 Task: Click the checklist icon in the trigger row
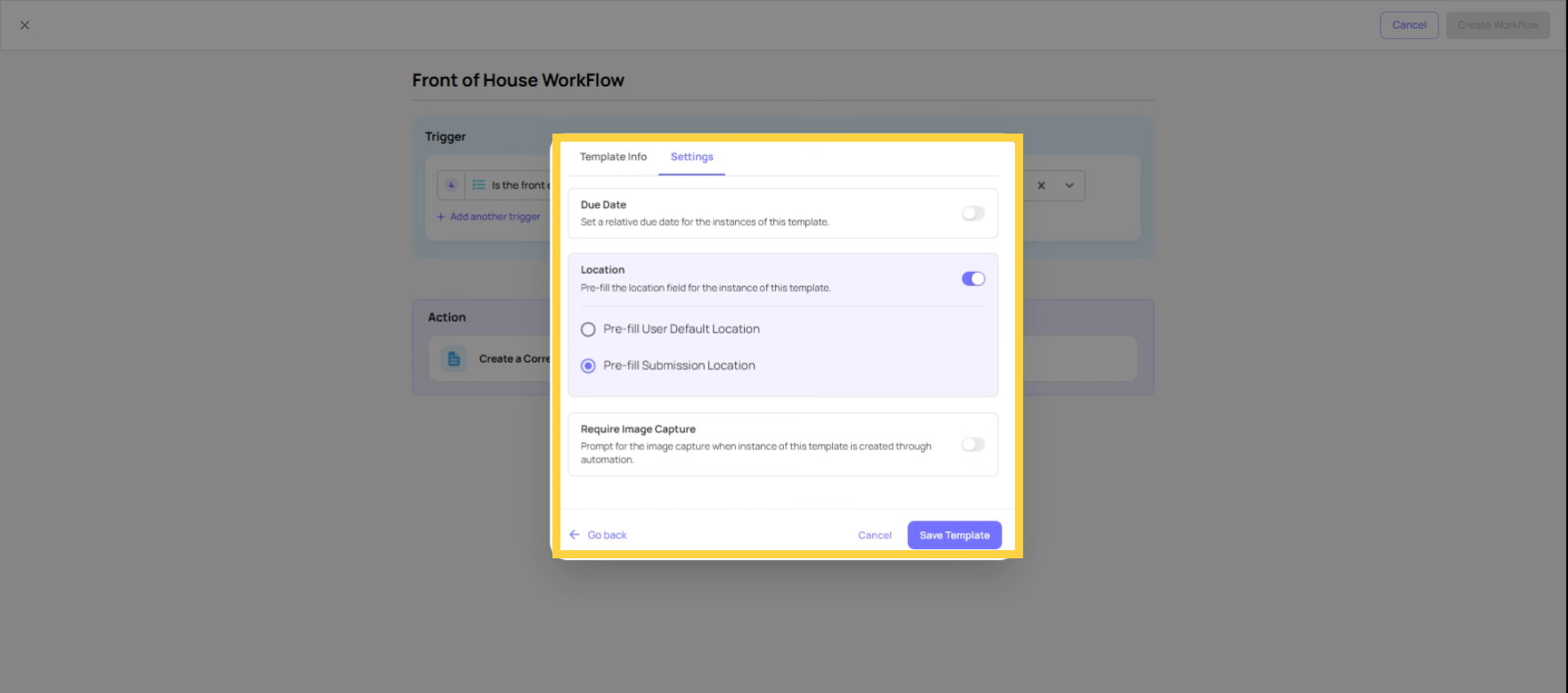479,186
